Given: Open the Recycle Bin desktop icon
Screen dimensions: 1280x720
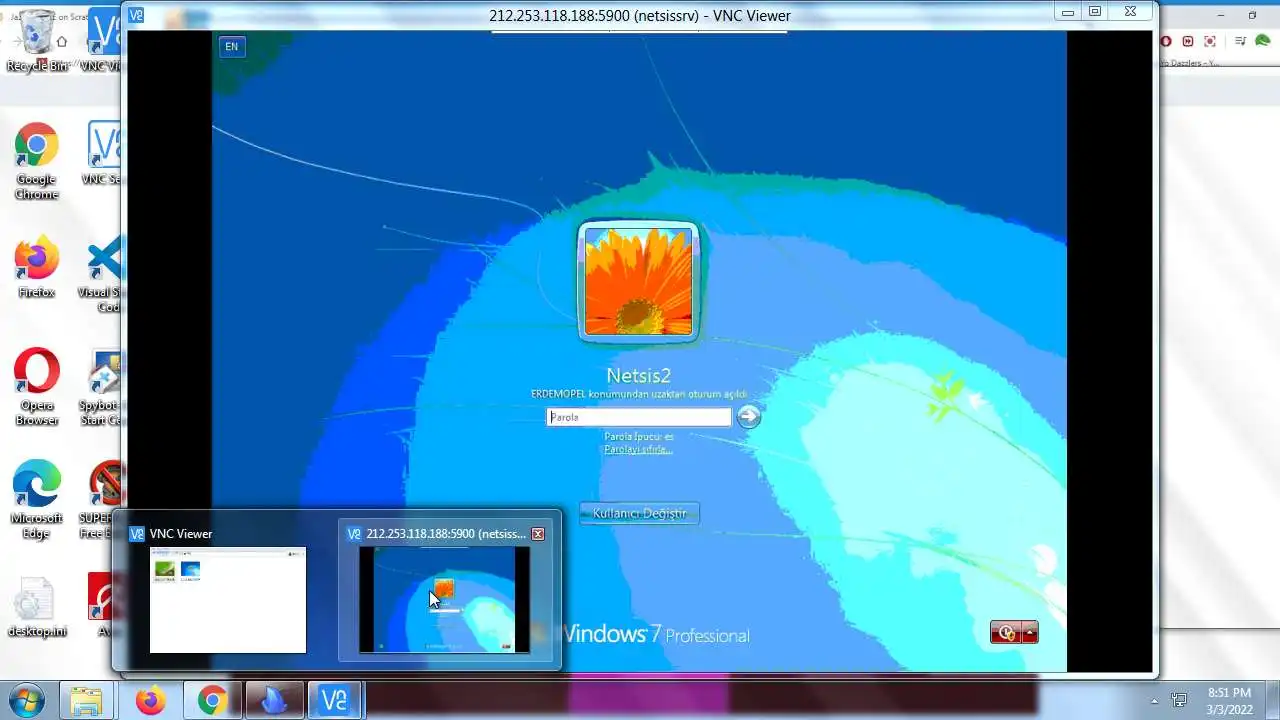Looking at the screenshot, I should (x=37, y=41).
